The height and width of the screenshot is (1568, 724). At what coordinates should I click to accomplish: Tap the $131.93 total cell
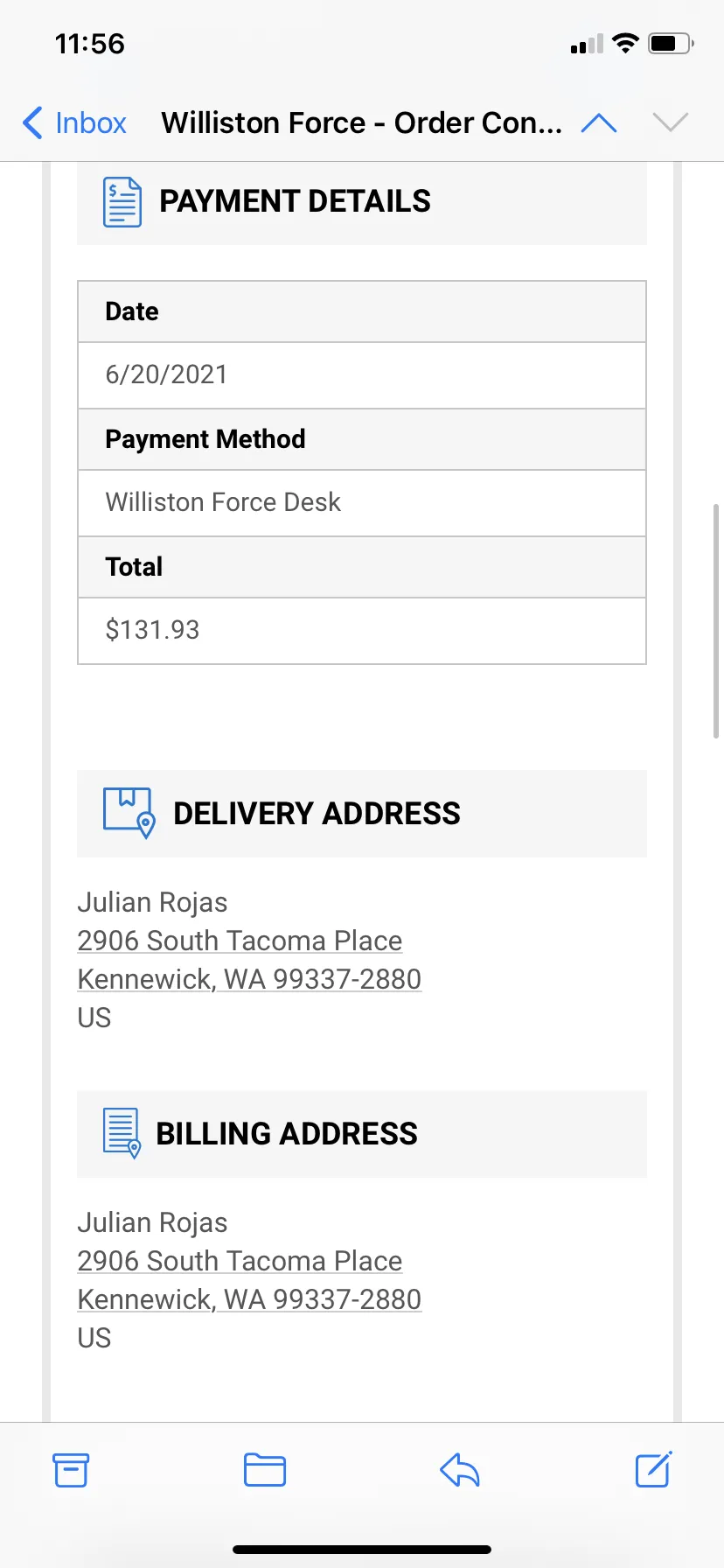click(362, 631)
